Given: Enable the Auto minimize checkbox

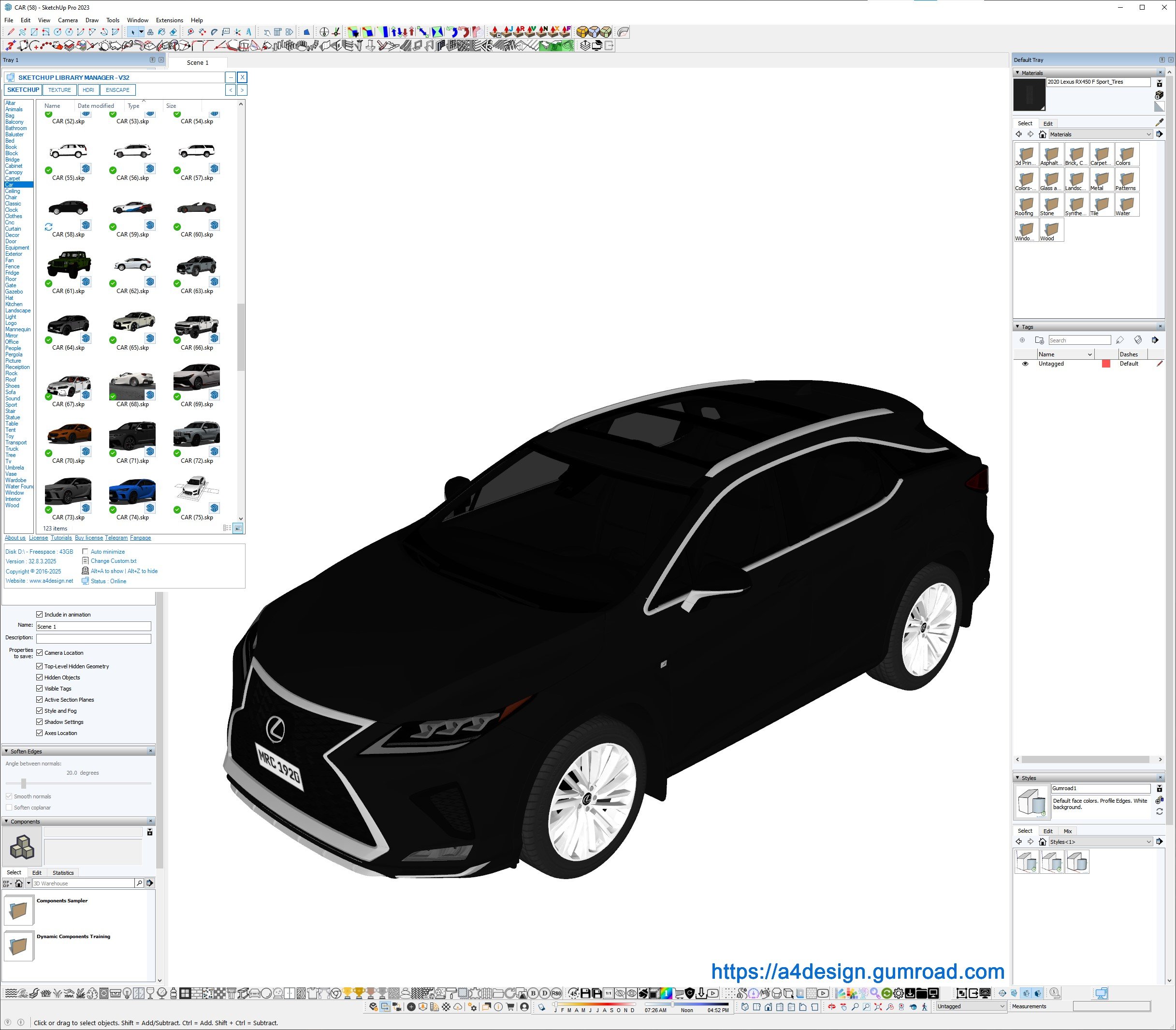Looking at the screenshot, I should [x=85, y=551].
